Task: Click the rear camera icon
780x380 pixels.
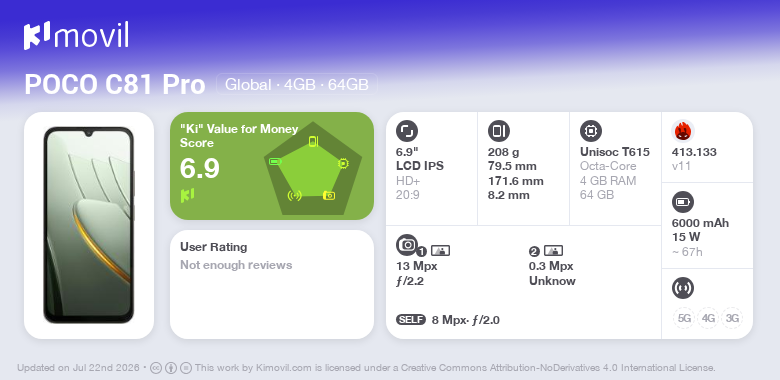Action: click(407, 244)
